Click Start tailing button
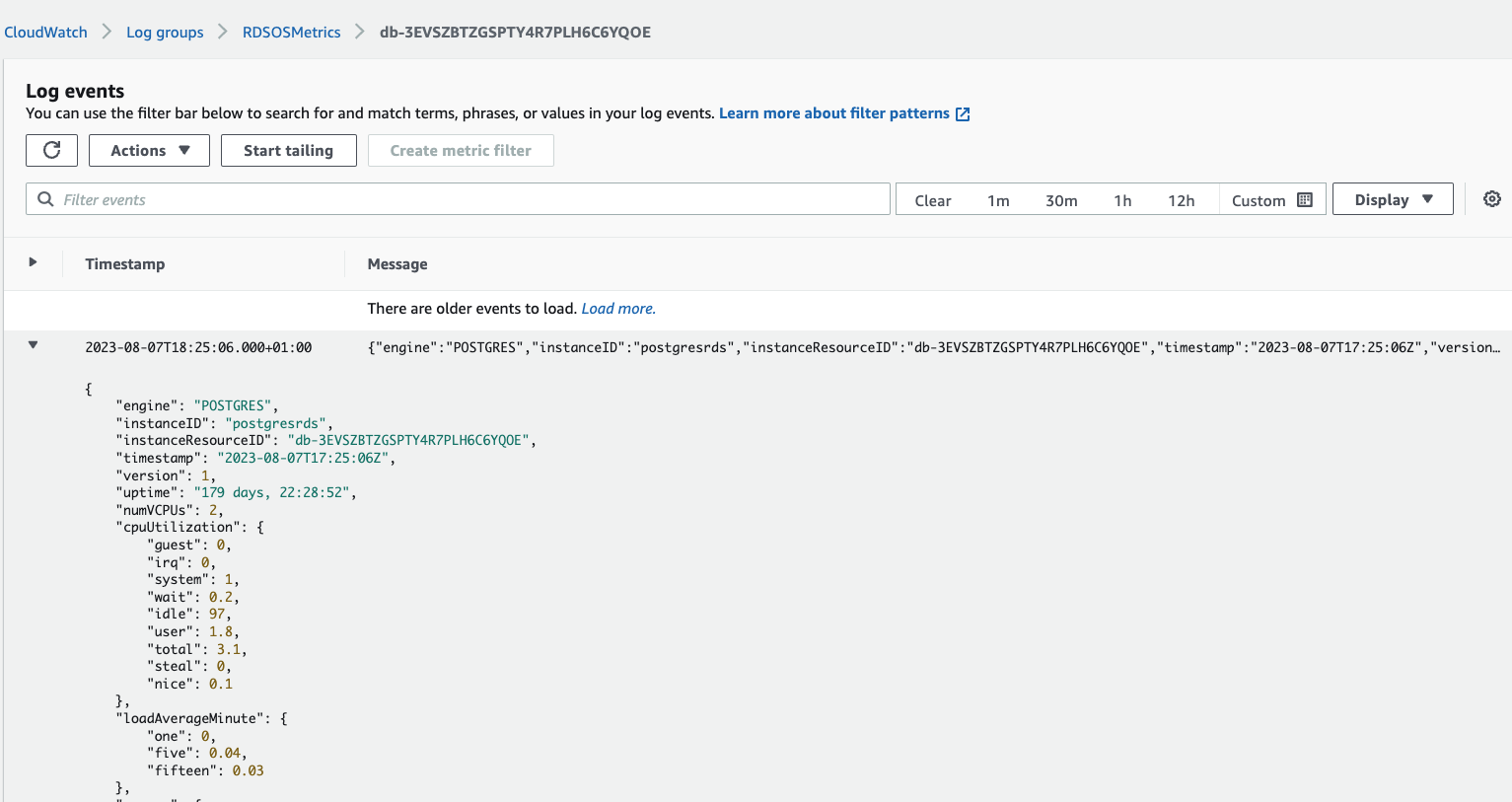 coord(288,150)
